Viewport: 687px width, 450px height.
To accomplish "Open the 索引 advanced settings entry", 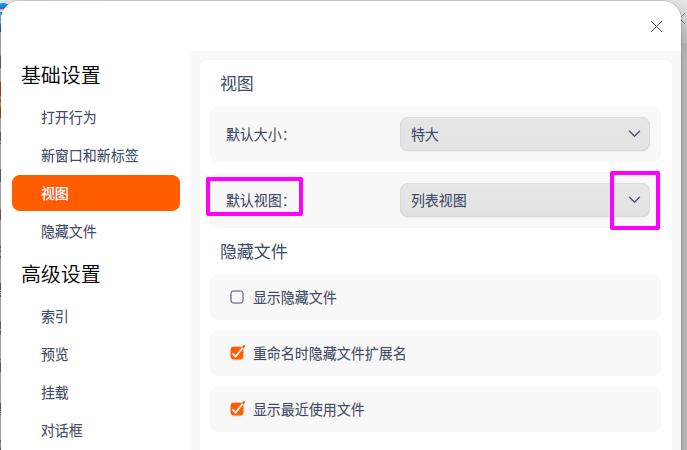I will click(55, 316).
